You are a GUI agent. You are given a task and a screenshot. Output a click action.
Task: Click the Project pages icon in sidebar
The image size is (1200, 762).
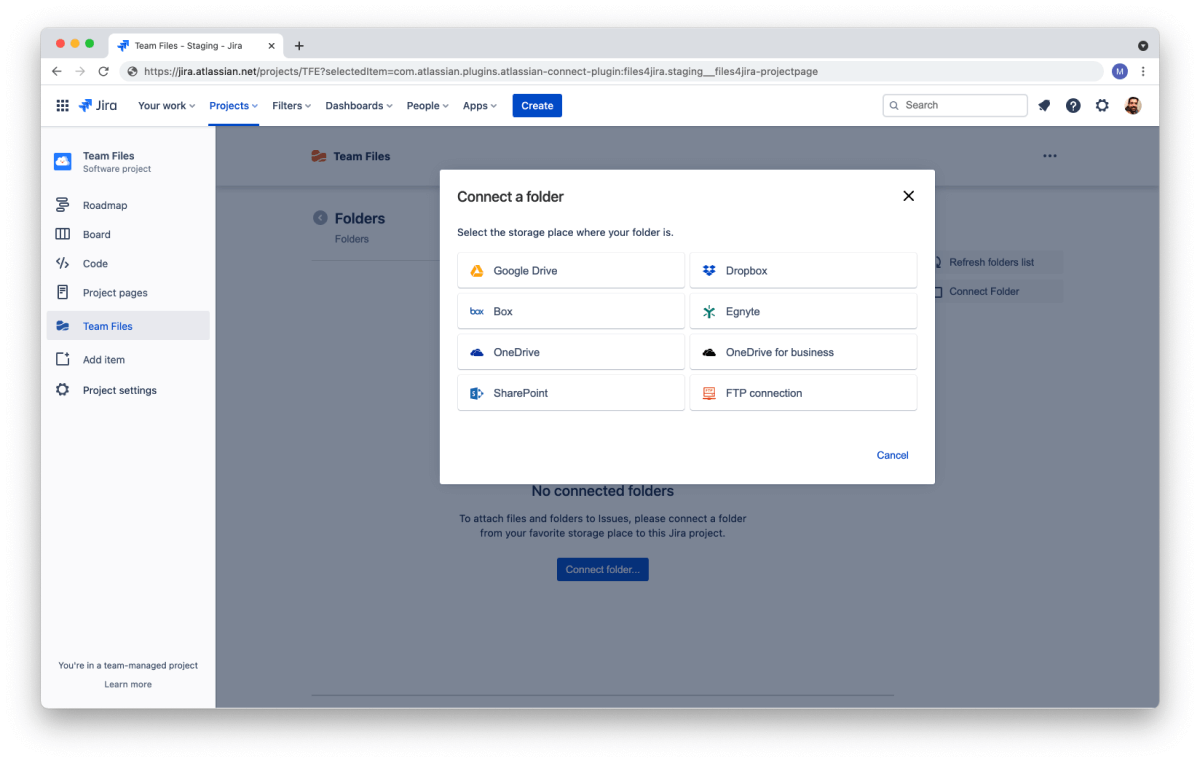click(62, 293)
